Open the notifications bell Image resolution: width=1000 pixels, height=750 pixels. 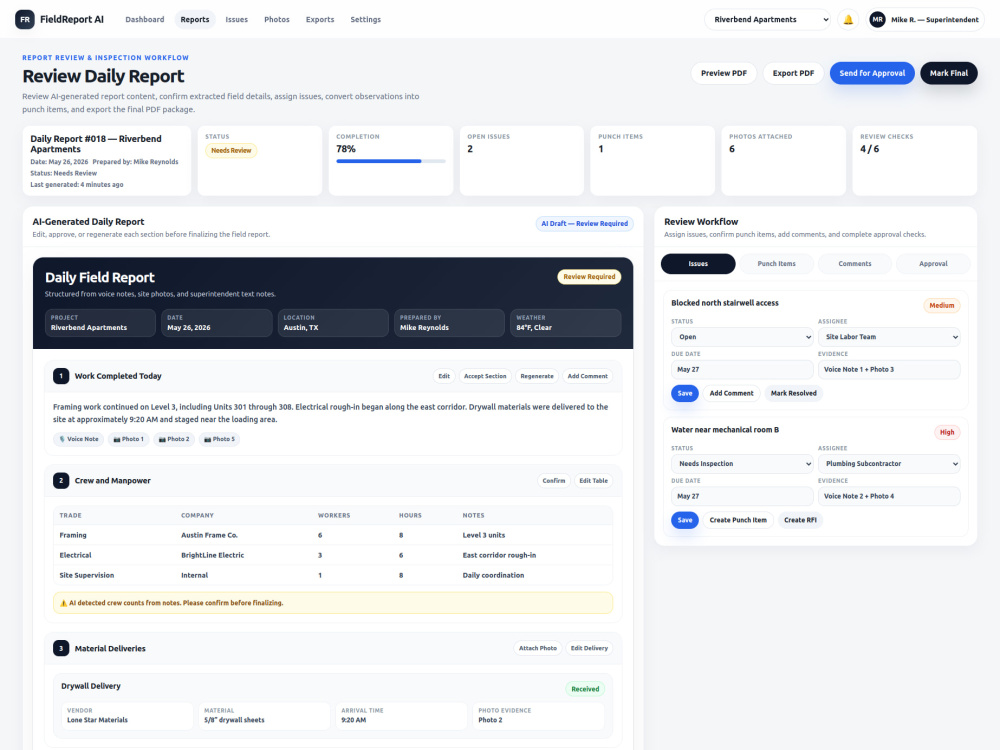point(848,20)
